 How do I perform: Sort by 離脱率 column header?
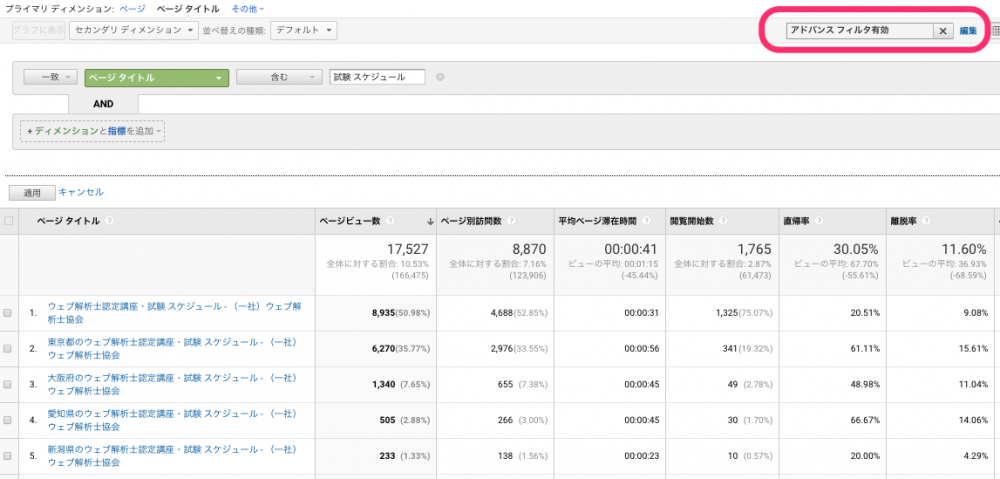(903, 221)
